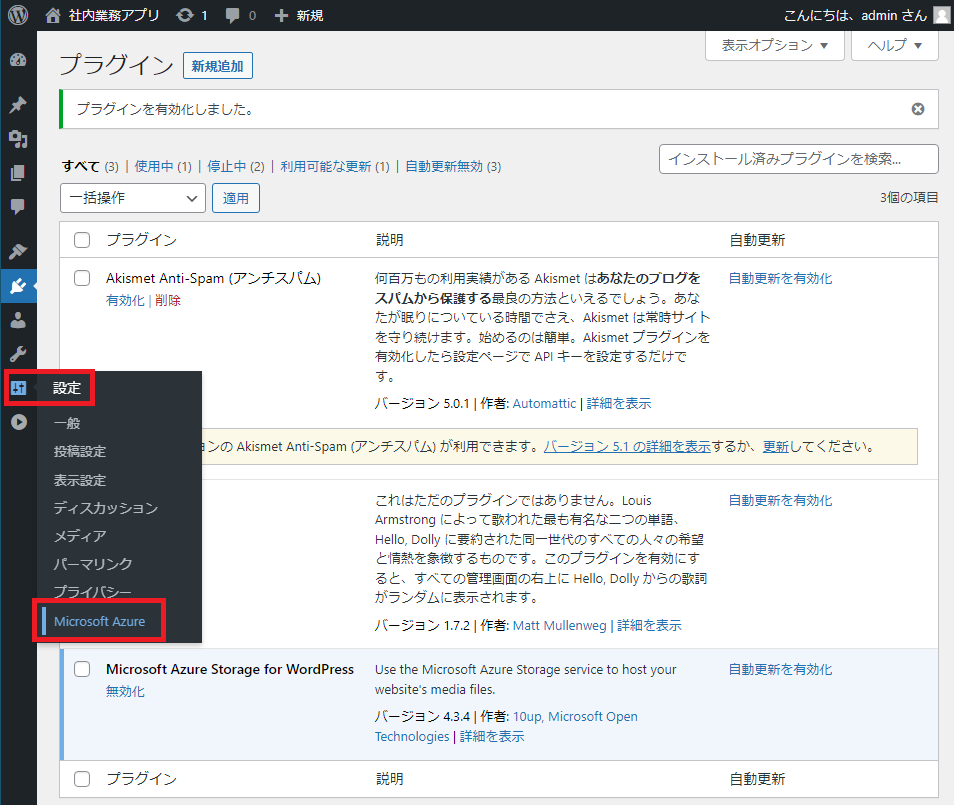Viewport: 954px width, 805px height.
Task: Open ディスカッション settings
Action: click(x=106, y=508)
